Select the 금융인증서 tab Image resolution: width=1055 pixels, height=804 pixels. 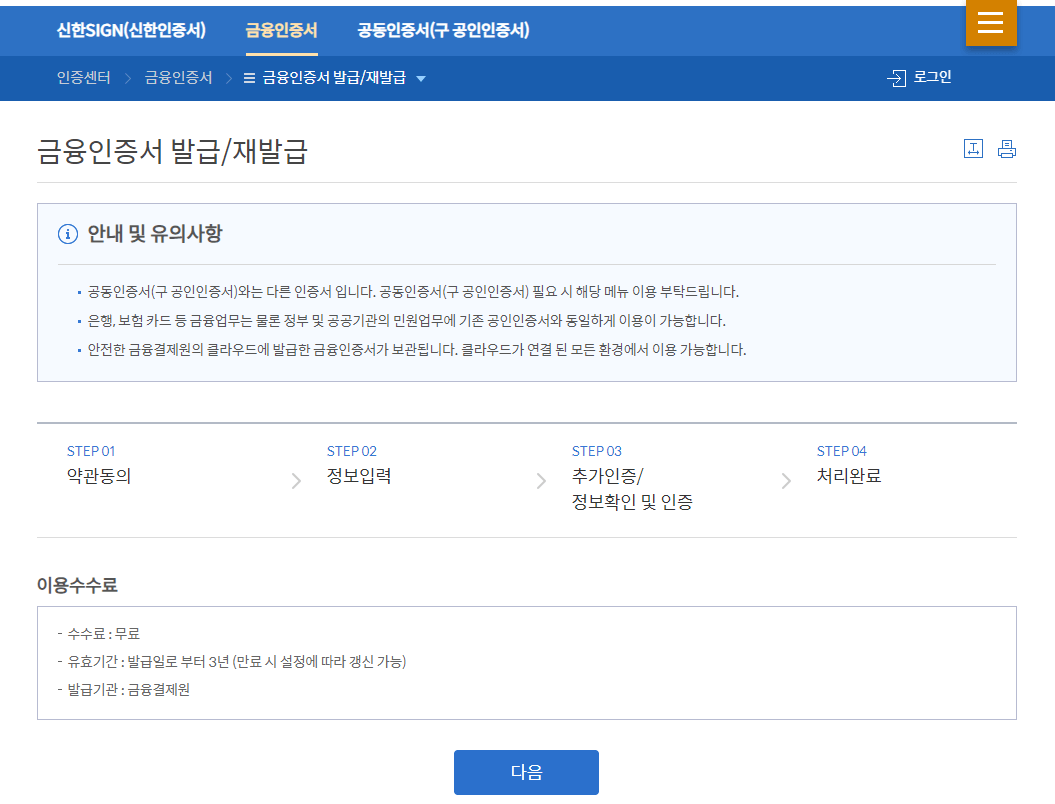281,31
